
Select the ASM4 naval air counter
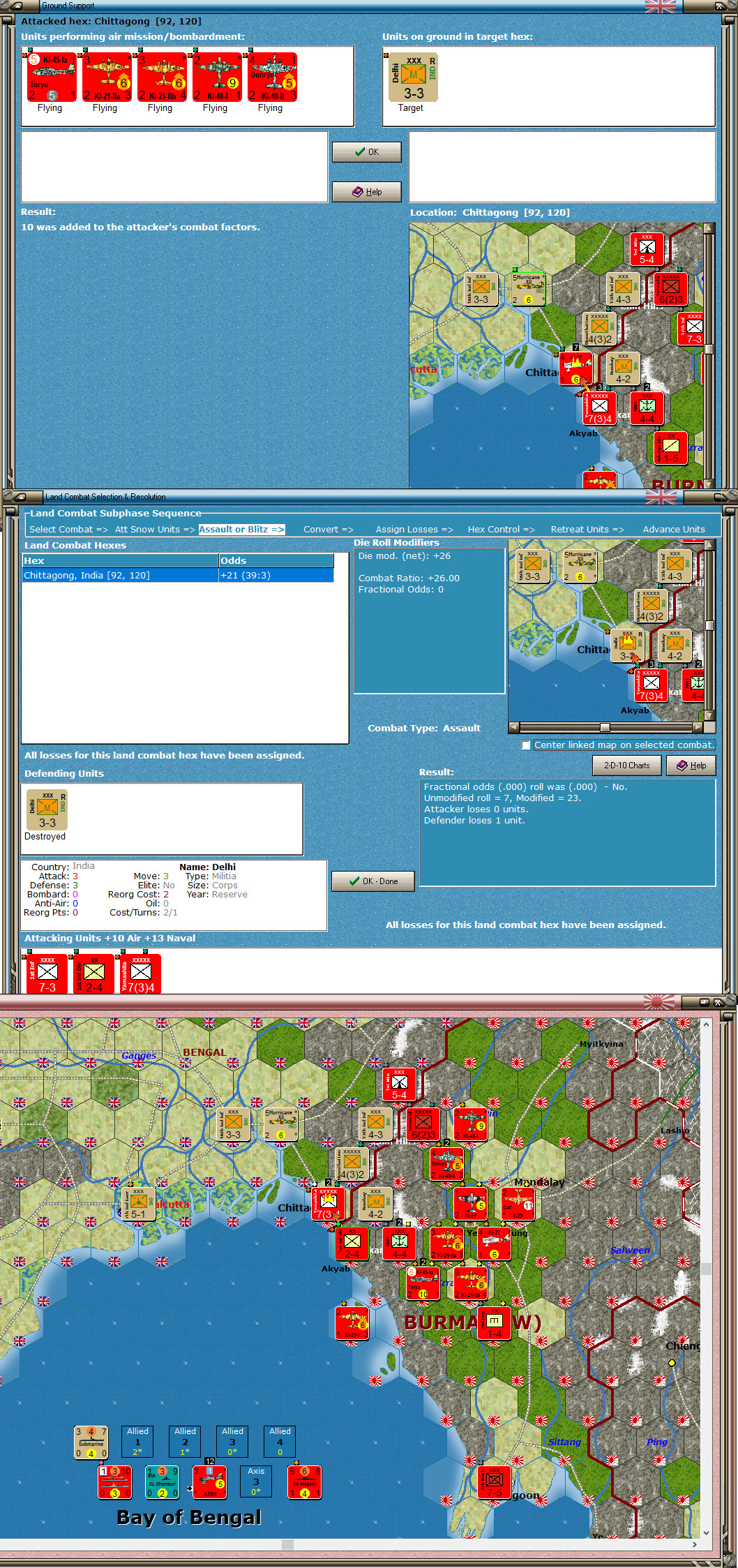pos(209,1482)
